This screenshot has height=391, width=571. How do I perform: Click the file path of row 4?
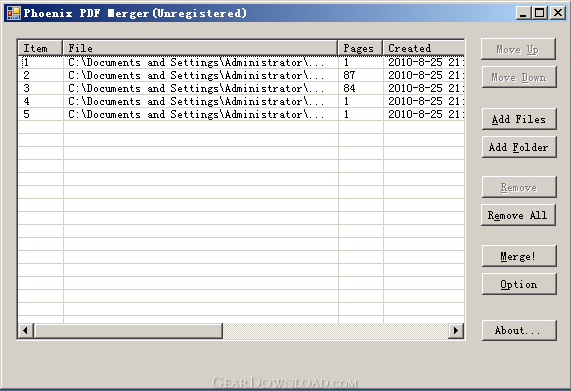196,101
